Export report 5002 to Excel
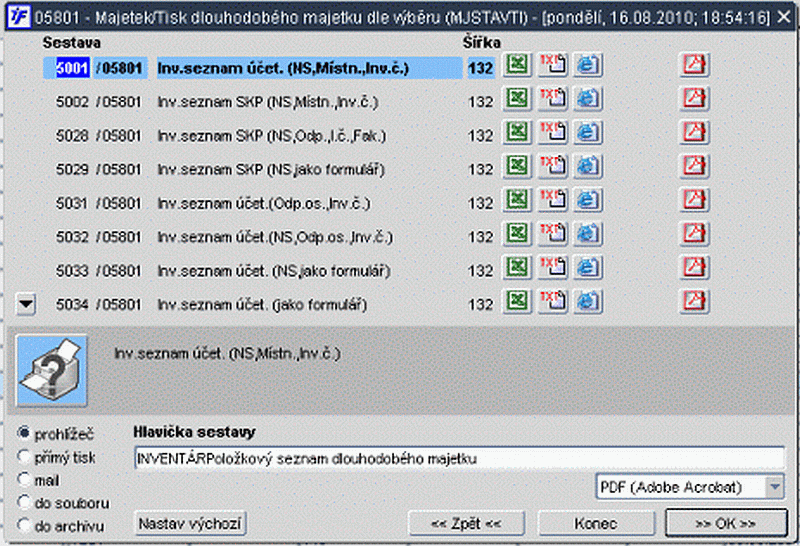The width and height of the screenshot is (800, 546). pos(517,98)
